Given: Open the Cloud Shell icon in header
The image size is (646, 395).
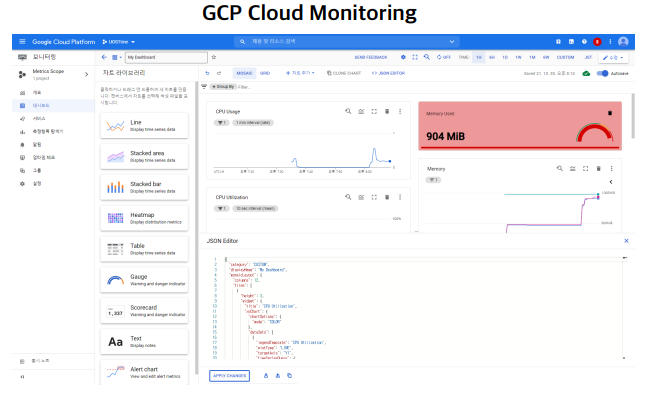Looking at the screenshot, I should pos(571,42).
